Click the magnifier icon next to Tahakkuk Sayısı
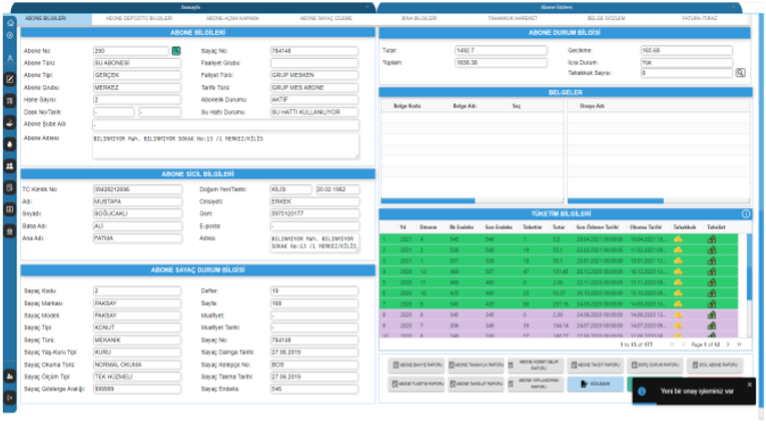 [740, 73]
